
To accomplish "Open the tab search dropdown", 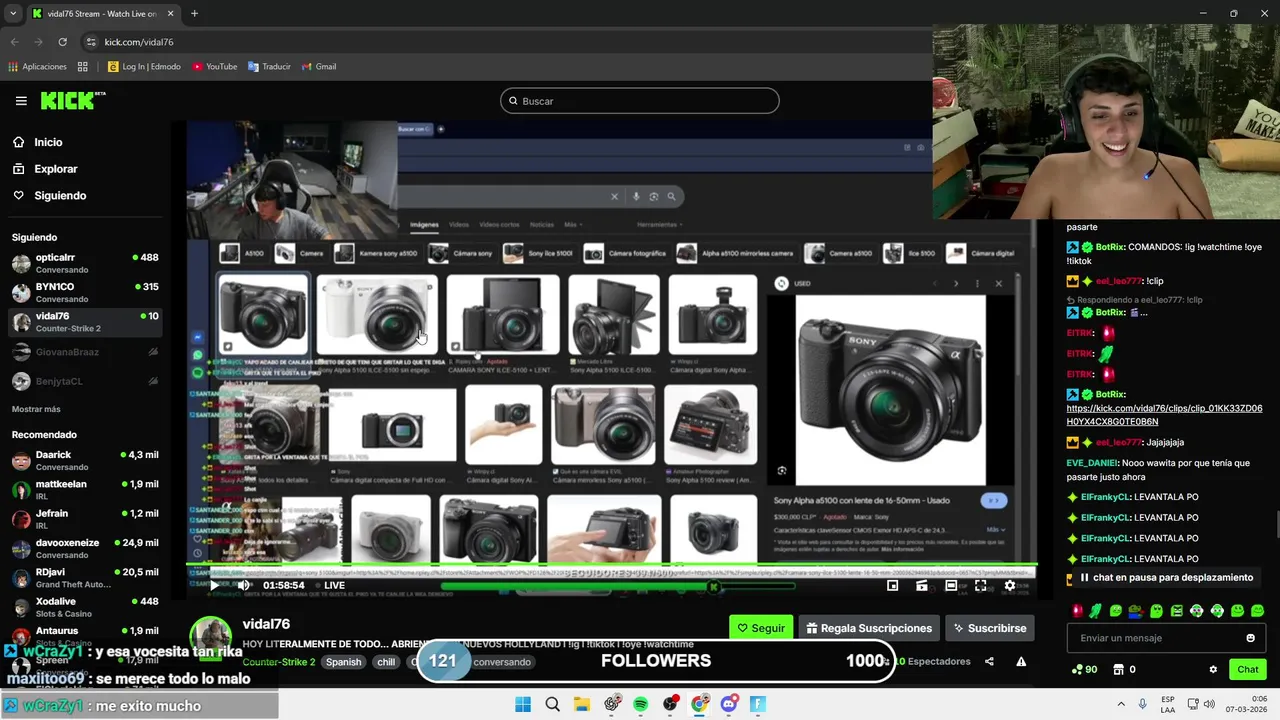I will click(13, 14).
